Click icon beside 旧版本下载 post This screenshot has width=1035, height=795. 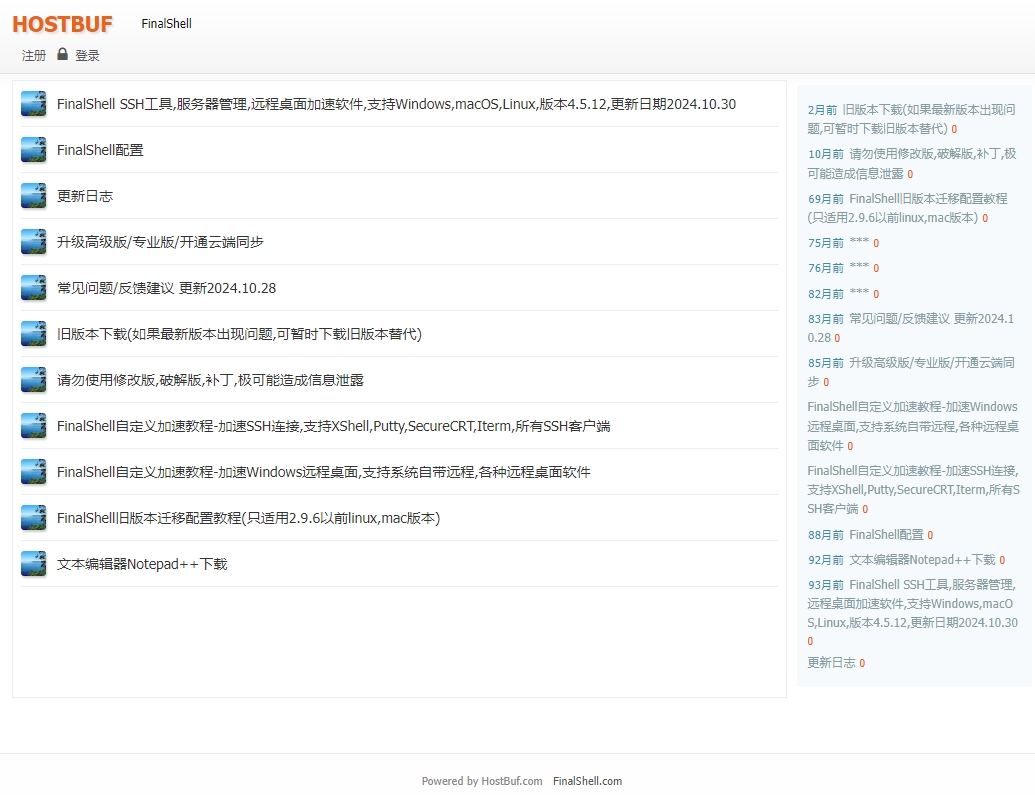coord(34,333)
